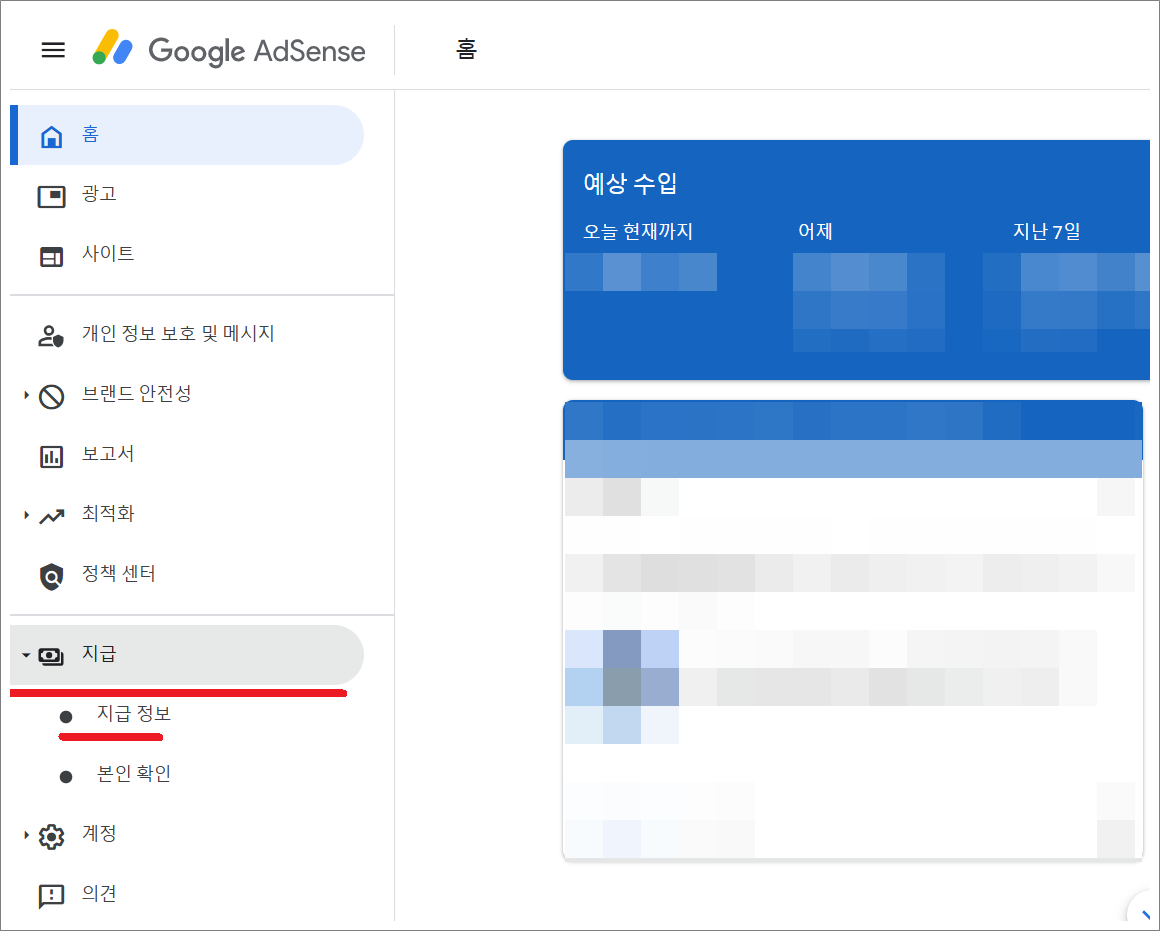Open the hamburger navigation menu icon
Viewport: 1160px width, 931px height.
point(53,50)
